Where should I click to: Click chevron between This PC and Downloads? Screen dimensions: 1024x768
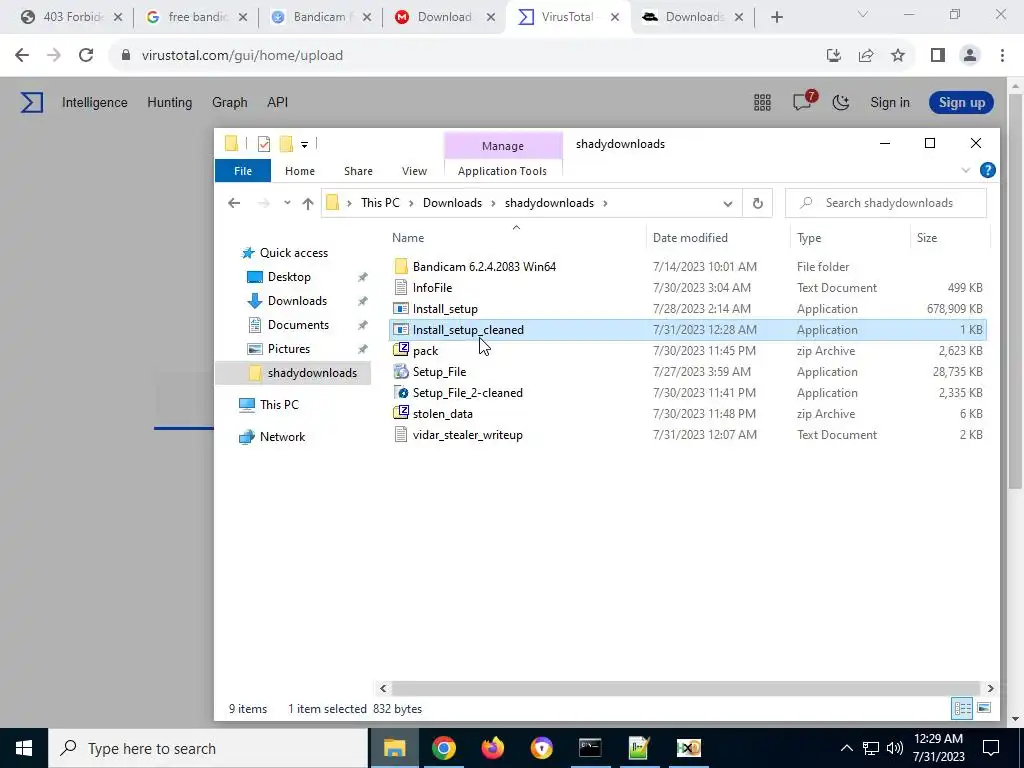[411, 203]
